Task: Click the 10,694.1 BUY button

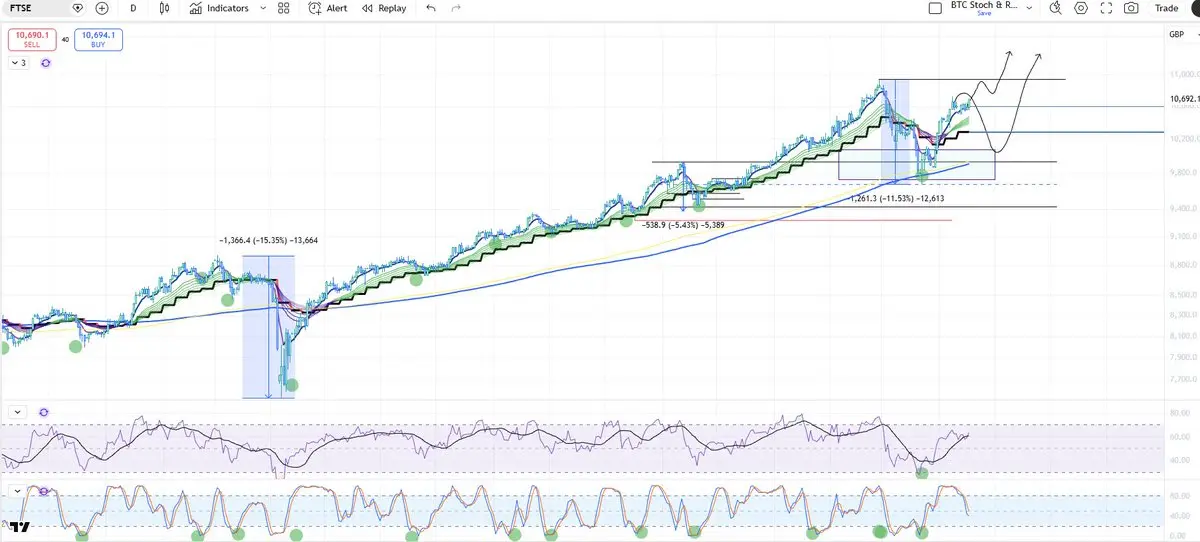Action: (98, 40)
